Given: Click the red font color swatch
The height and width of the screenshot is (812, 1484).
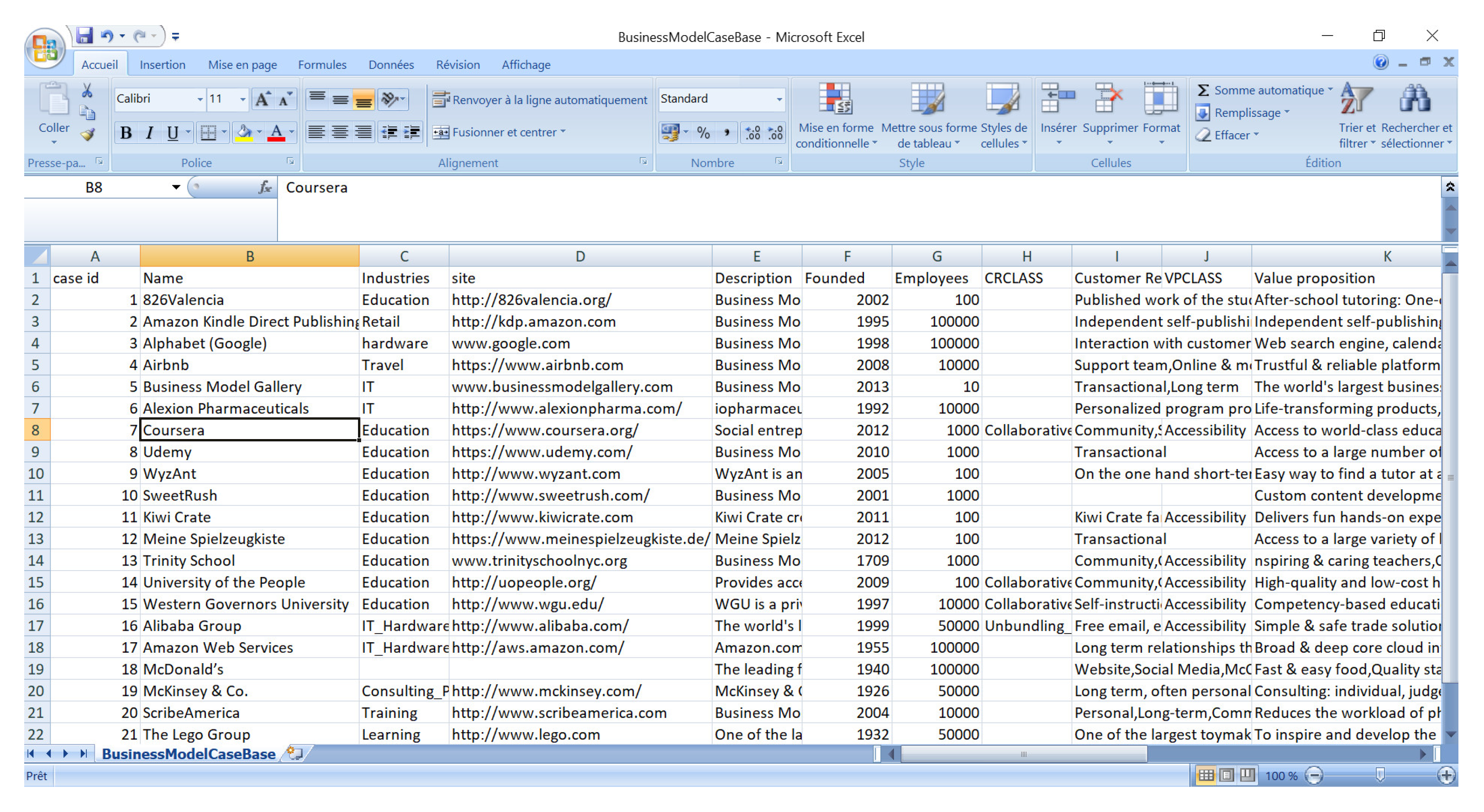Looking at the screenshot, I should (x=276, y=133).
